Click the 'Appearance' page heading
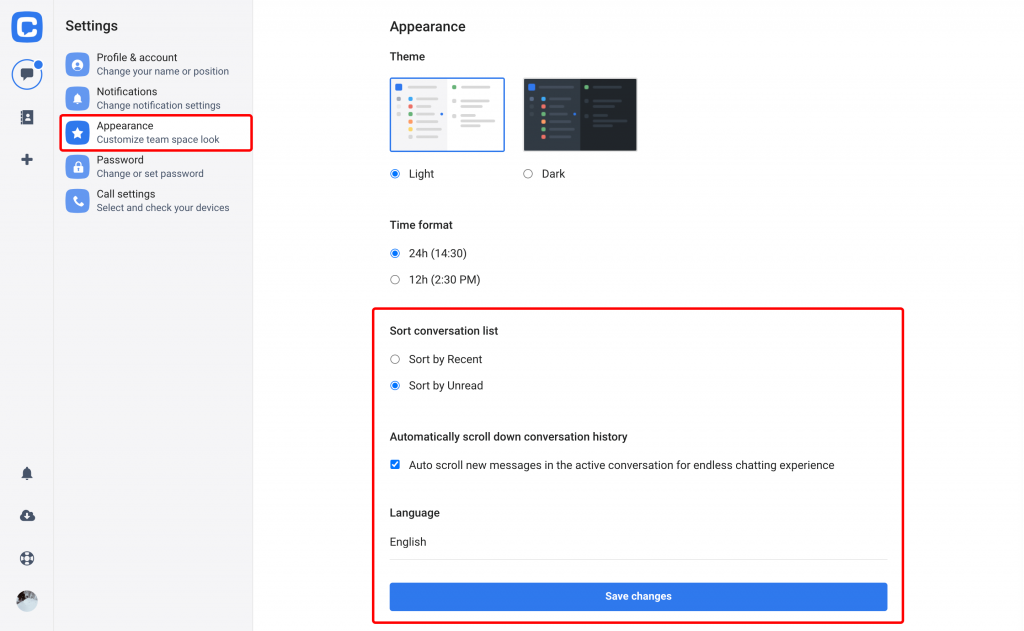Screen dimensions: 1024x631 coord(428,27)
